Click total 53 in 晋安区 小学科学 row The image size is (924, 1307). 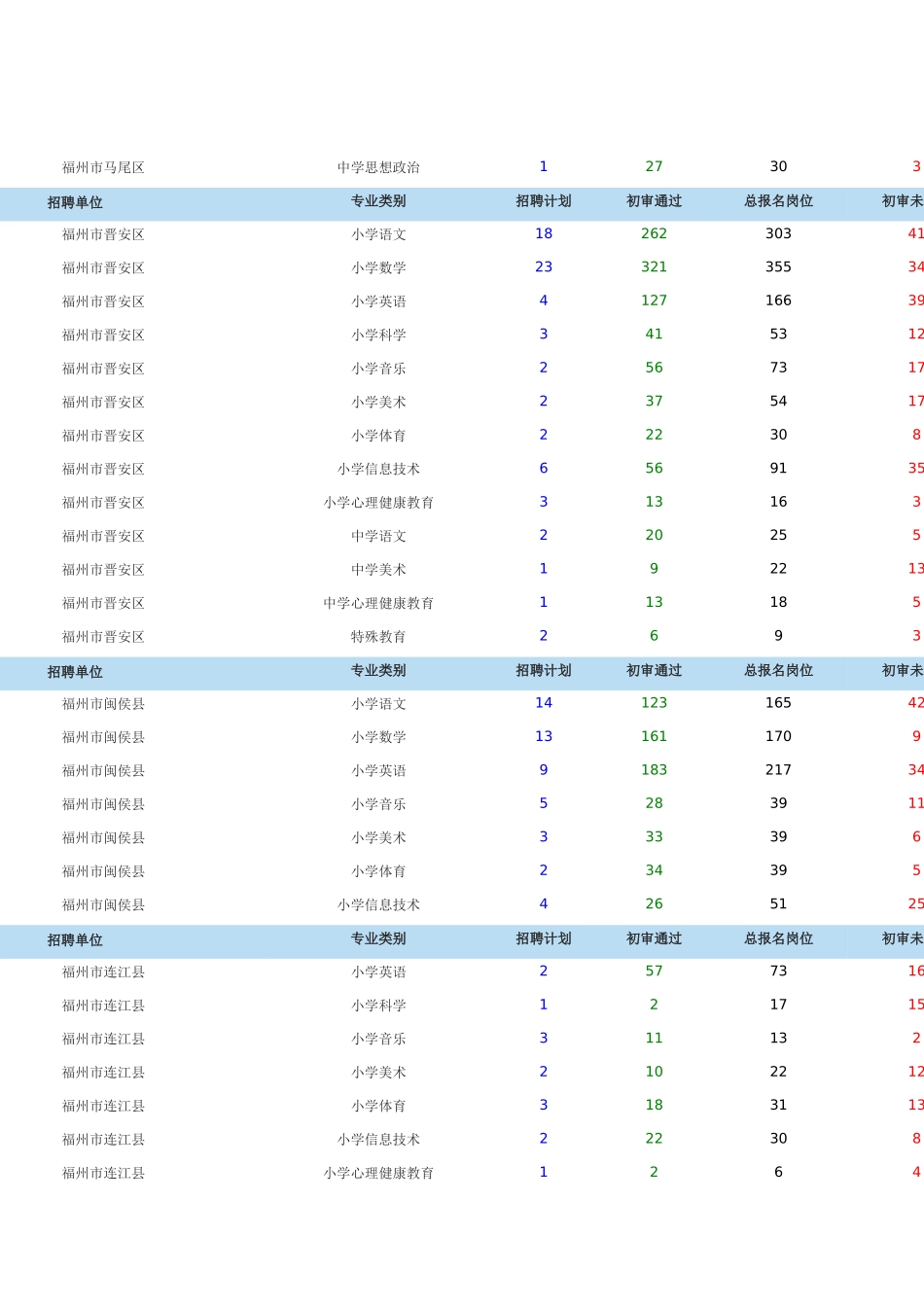pyautogui.click(x=778, y=335)
